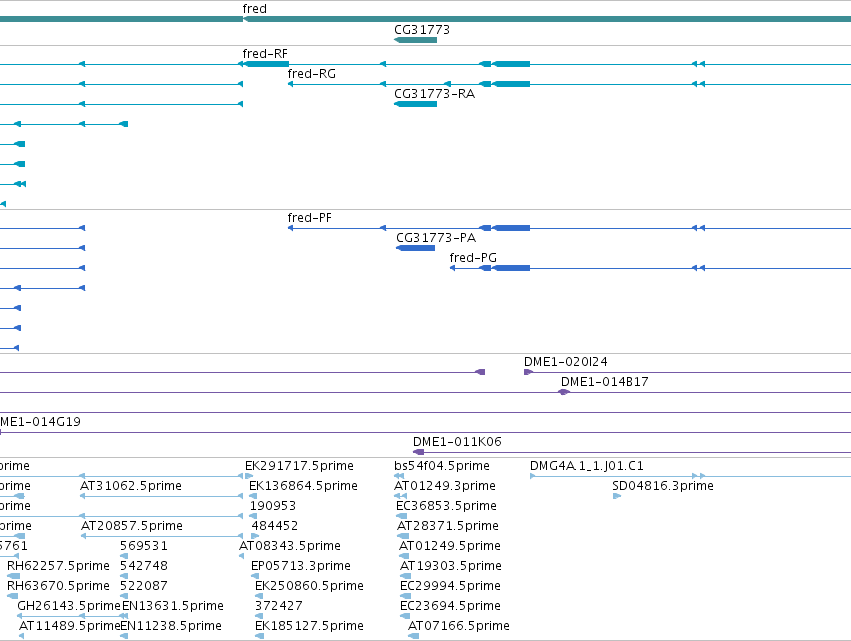Screen dimensions: 851x641
Task: Select the RH62257.5prime EST label
Action: click(x=58, y=566)
